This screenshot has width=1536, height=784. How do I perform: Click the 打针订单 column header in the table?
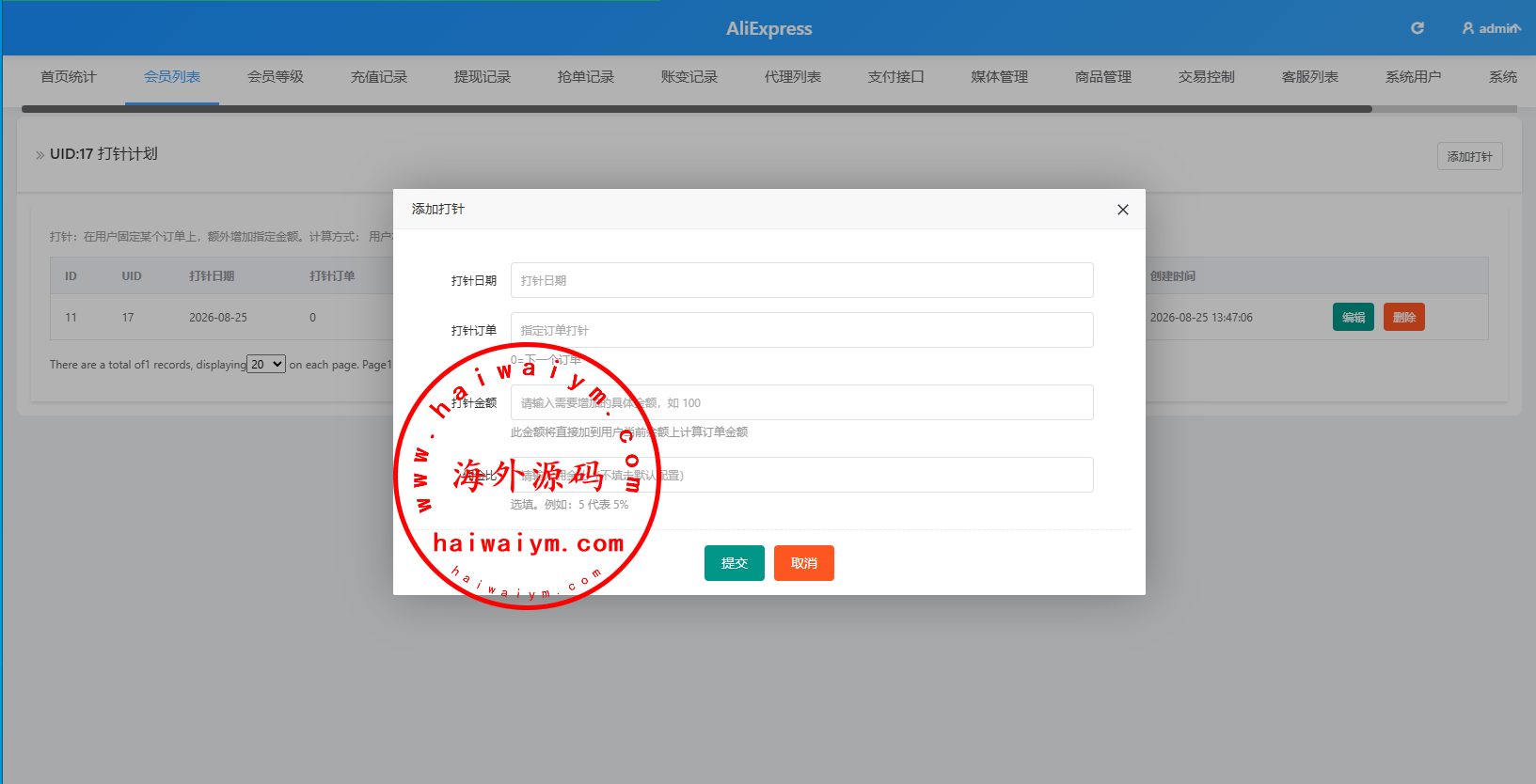click(332, 276)
